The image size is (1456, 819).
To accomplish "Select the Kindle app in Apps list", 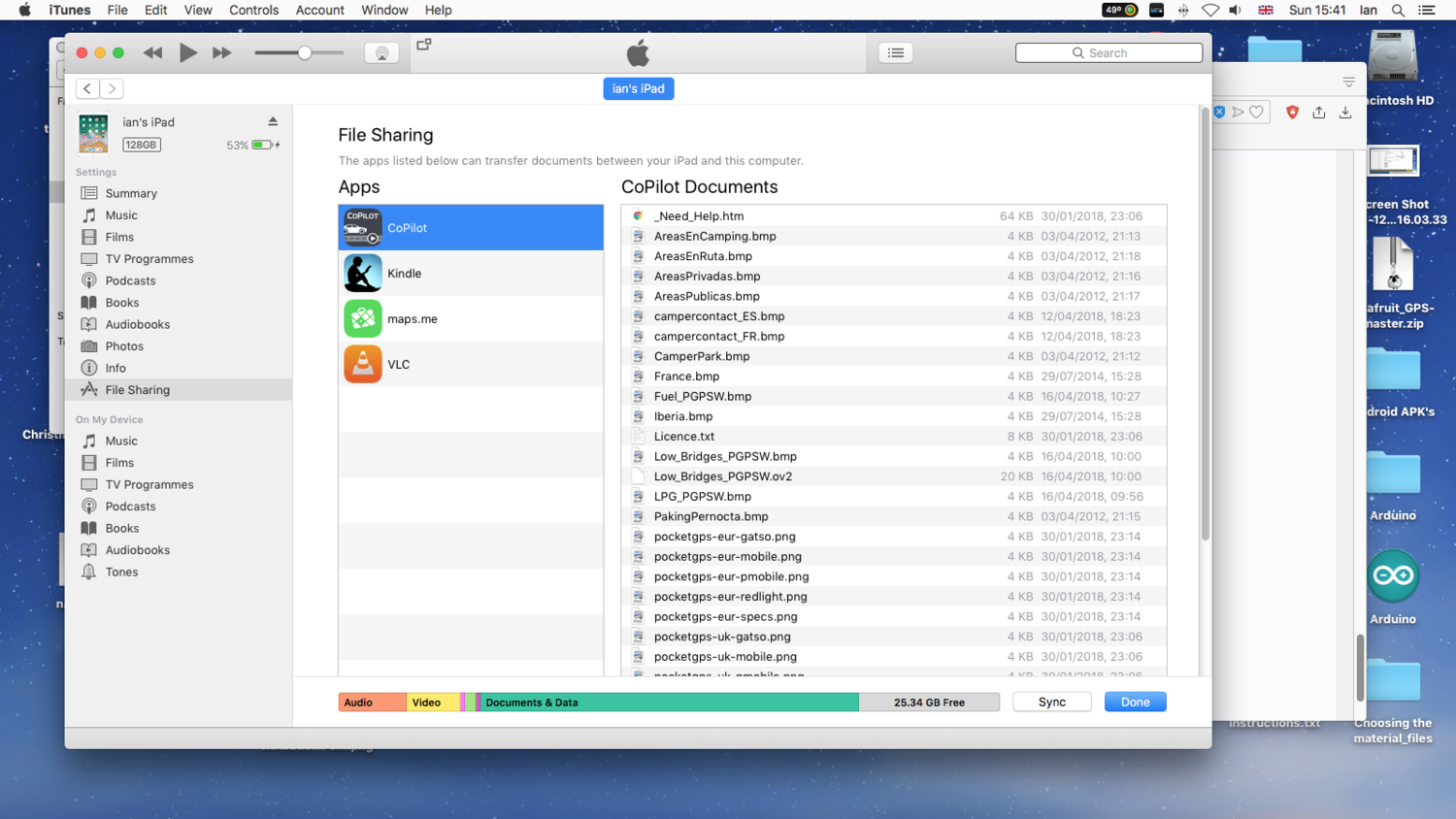I will pos(471,274).
